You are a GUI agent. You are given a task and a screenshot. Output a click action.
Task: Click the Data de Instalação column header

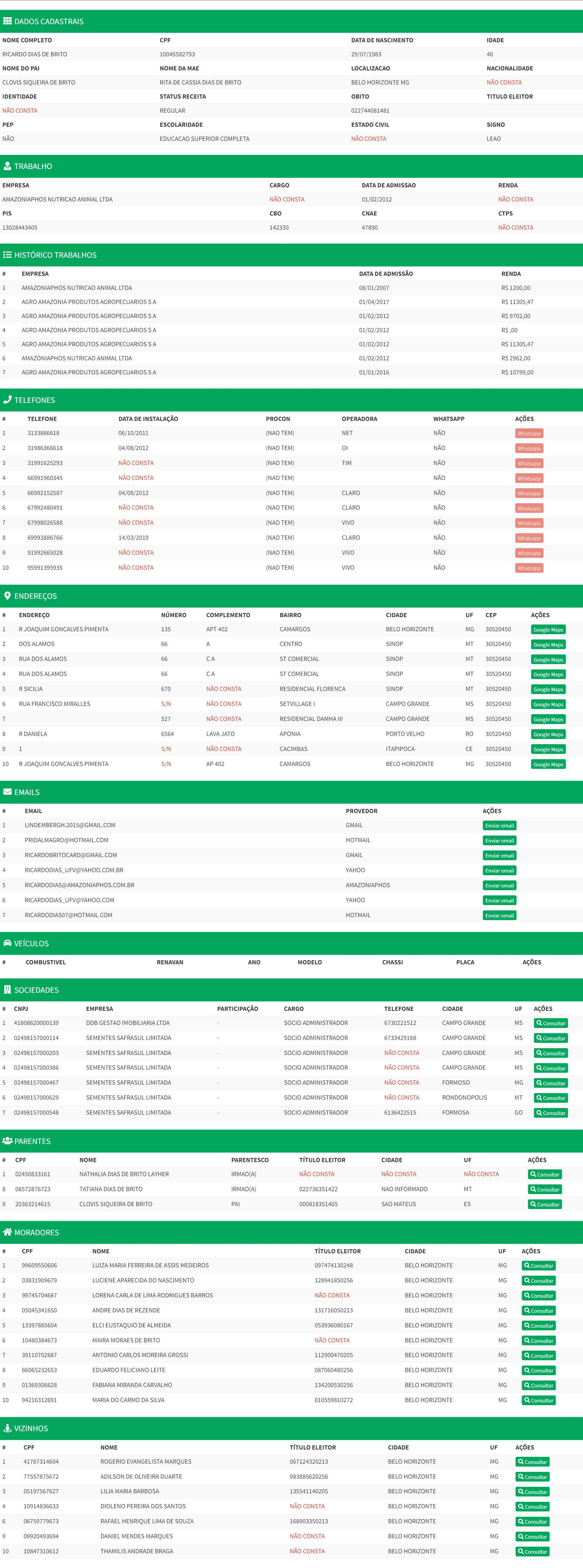pos(148,419)
